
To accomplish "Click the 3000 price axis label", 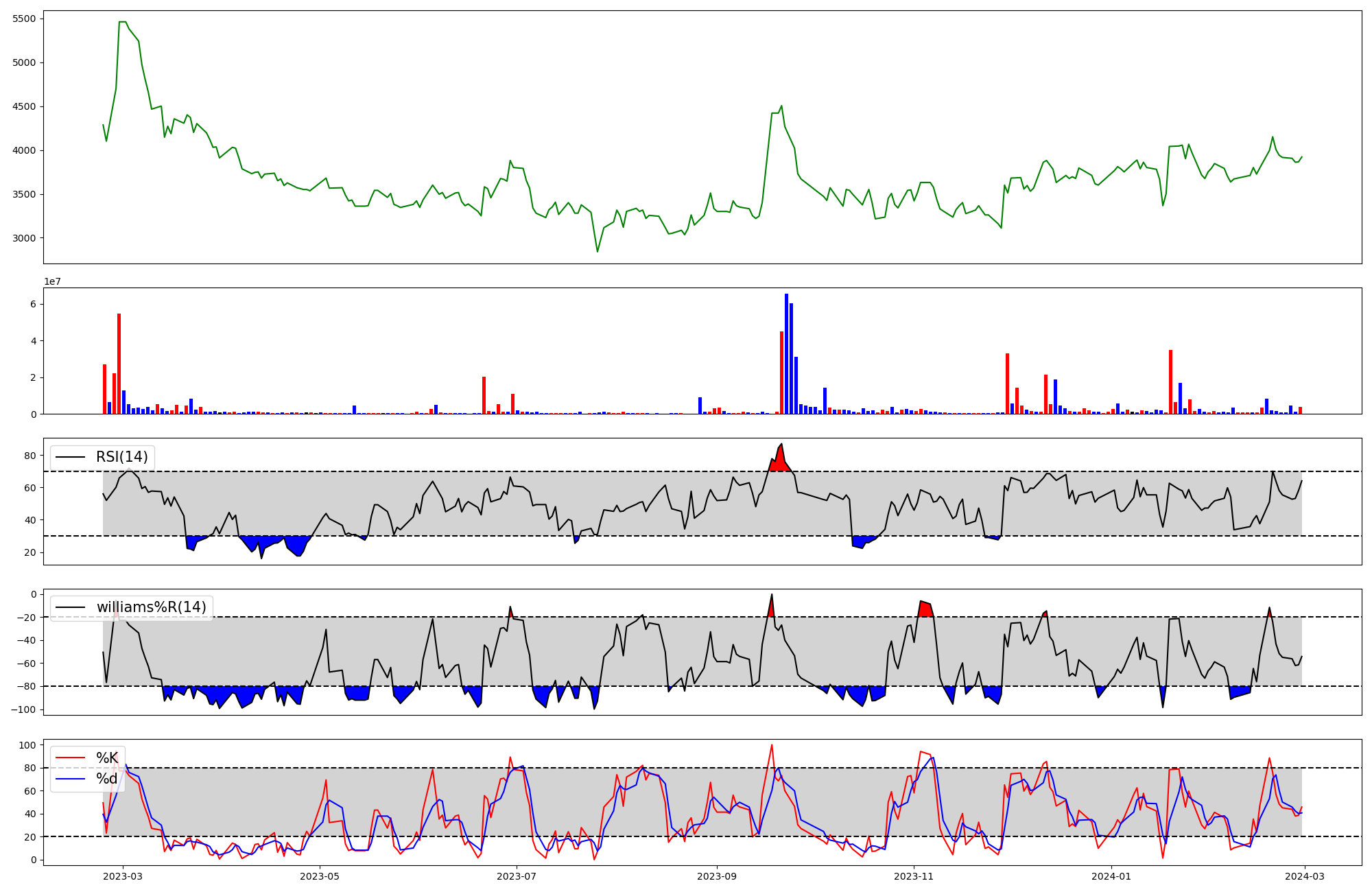I will coord(24,238).
